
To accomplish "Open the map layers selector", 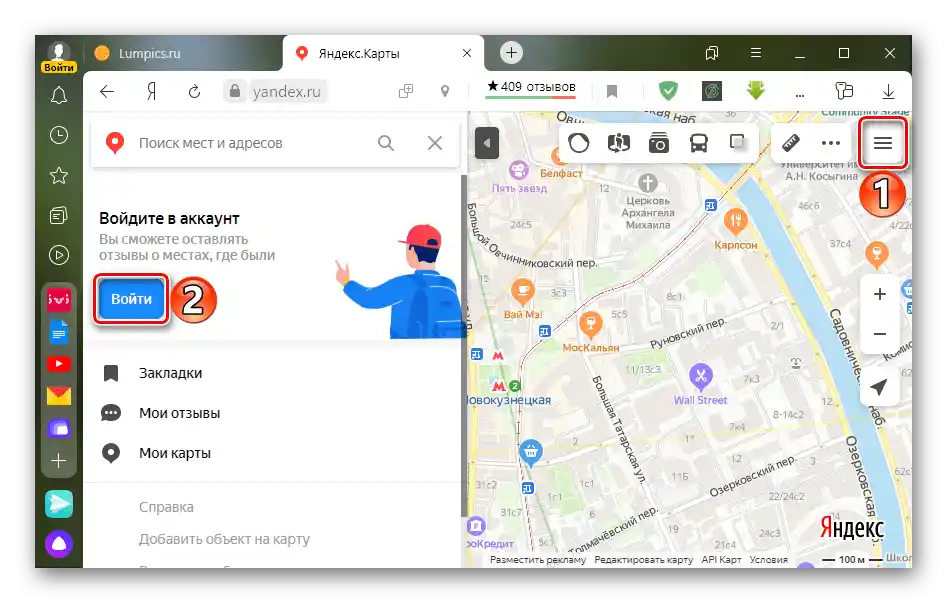I will (x=738, y=143).
